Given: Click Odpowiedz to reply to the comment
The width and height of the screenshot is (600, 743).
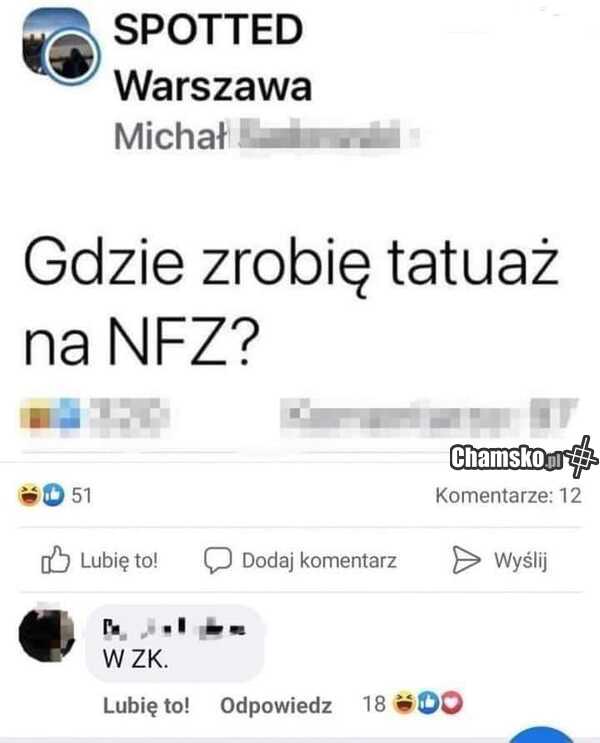Looking at the screenshot, I should 276,706.
